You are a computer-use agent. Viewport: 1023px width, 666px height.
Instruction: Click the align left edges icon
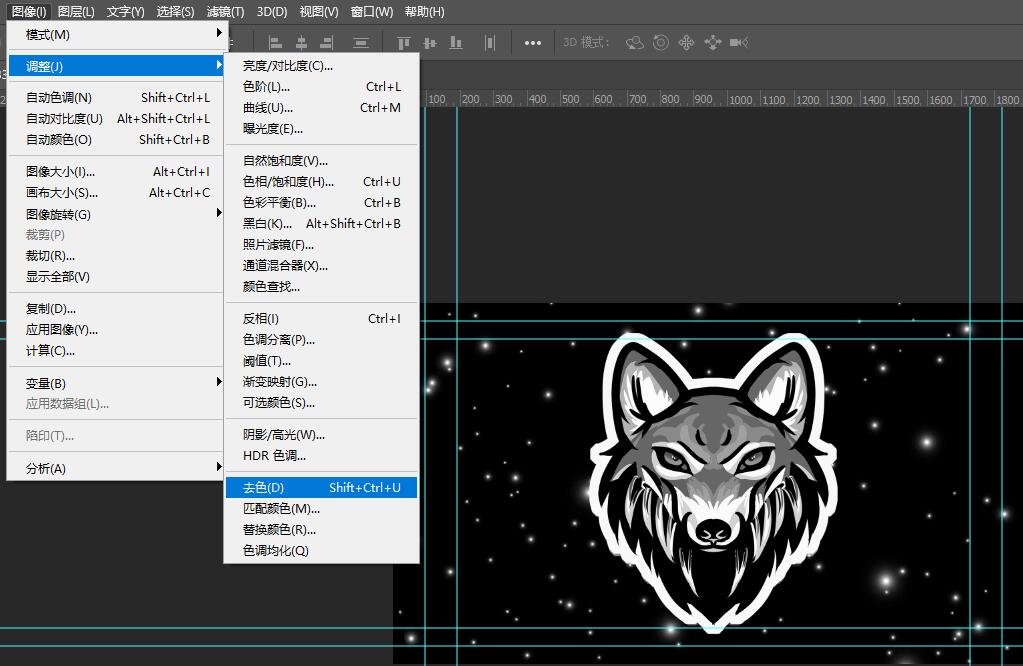[275, 43]
